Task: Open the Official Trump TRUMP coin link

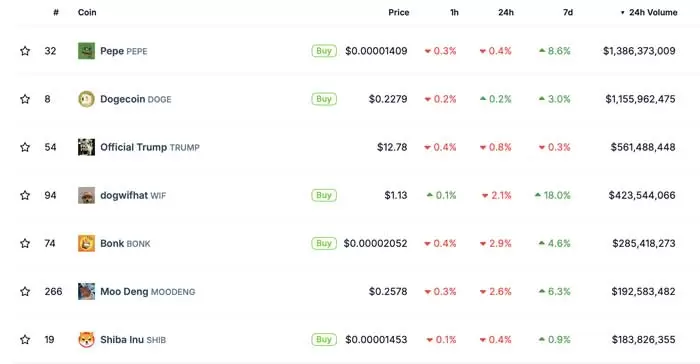Action: pyautogui.click(x=150, y=147)
